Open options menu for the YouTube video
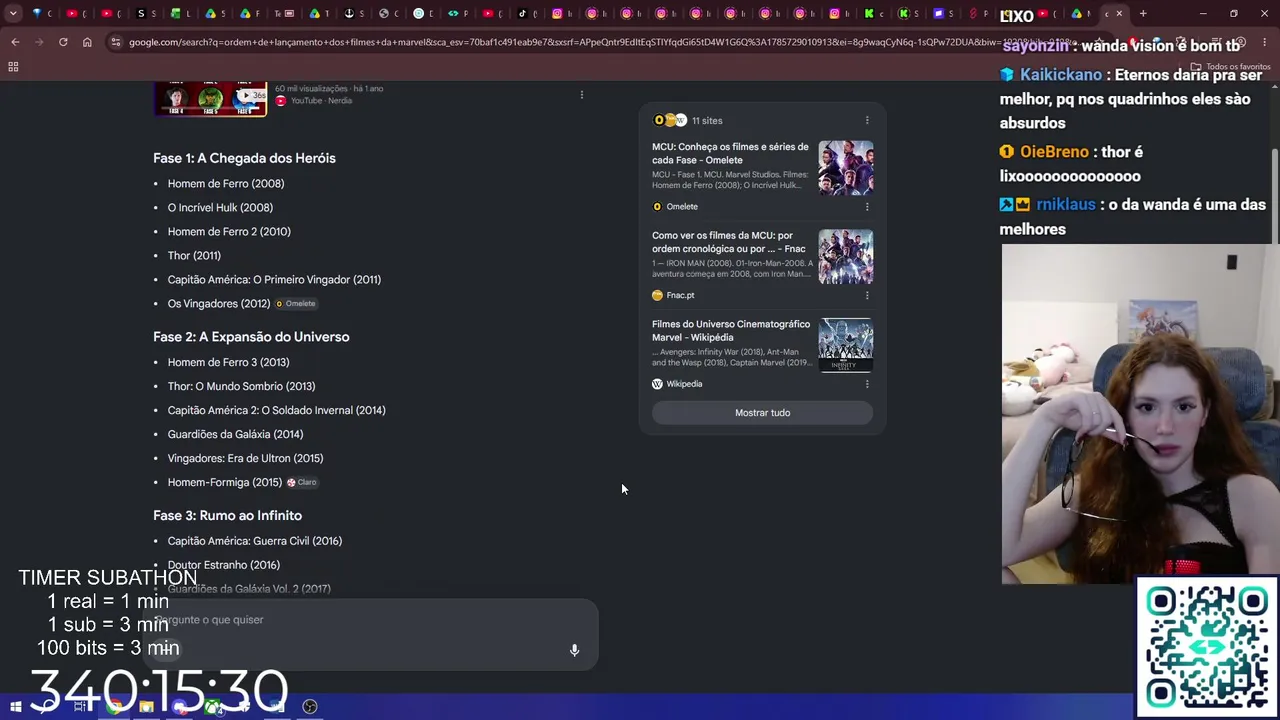Screen dimensions: 1280x720 pyautogui.click(x=581, y=95)
